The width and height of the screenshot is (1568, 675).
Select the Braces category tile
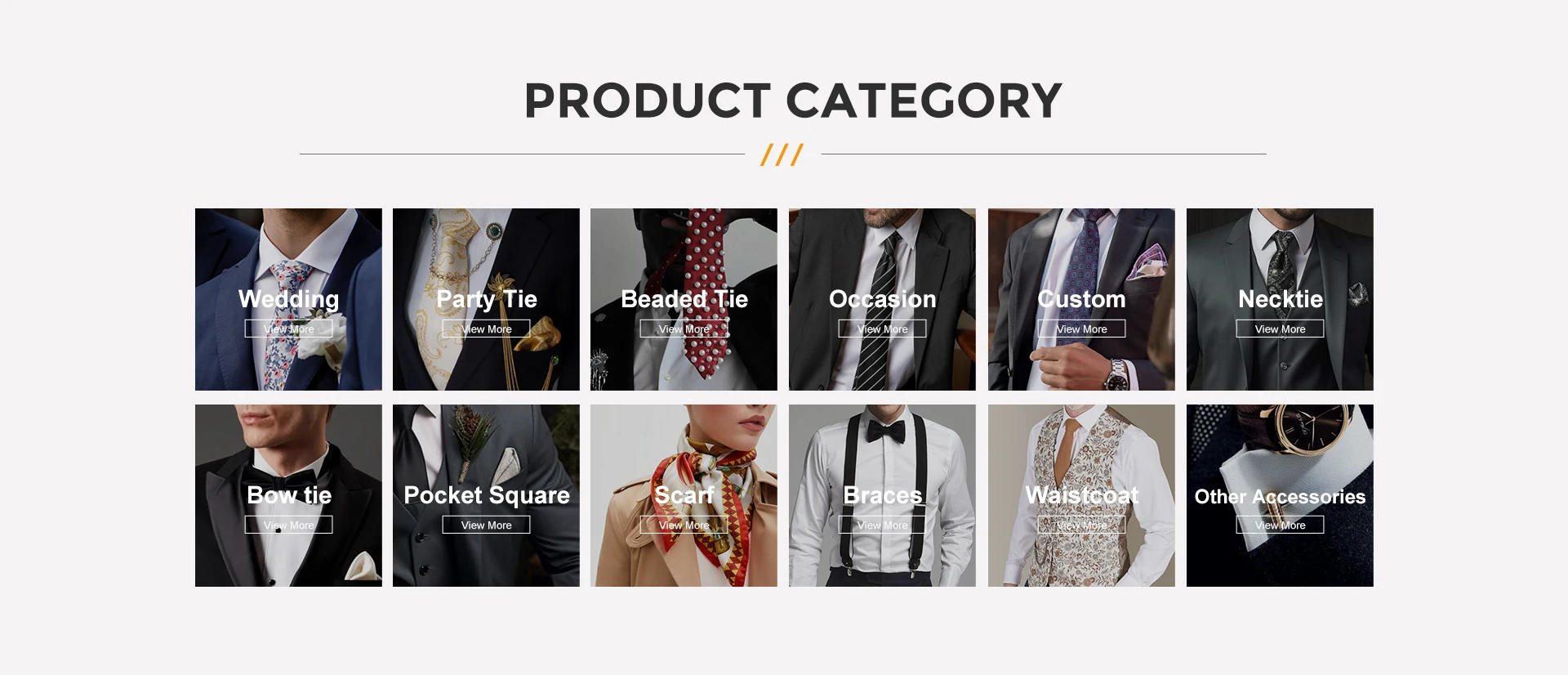point(882,495)
